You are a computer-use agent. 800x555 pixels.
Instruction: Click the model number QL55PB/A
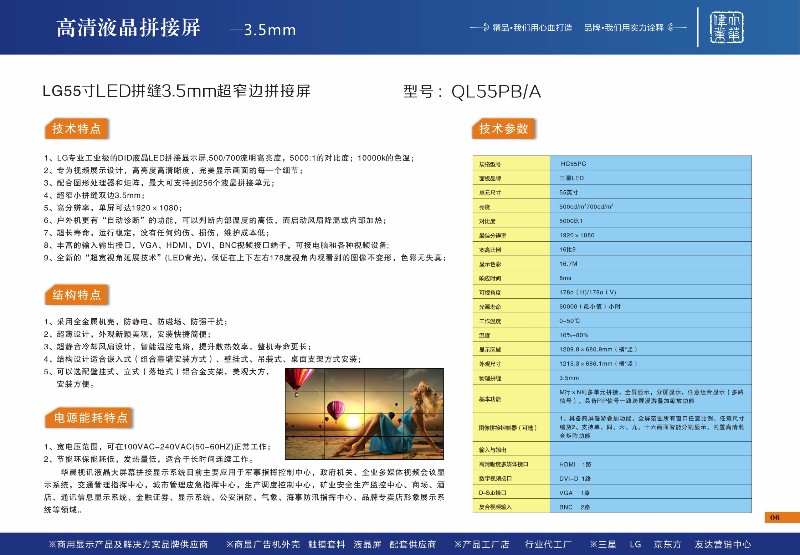pyautogui.click(x=471, y=92)
